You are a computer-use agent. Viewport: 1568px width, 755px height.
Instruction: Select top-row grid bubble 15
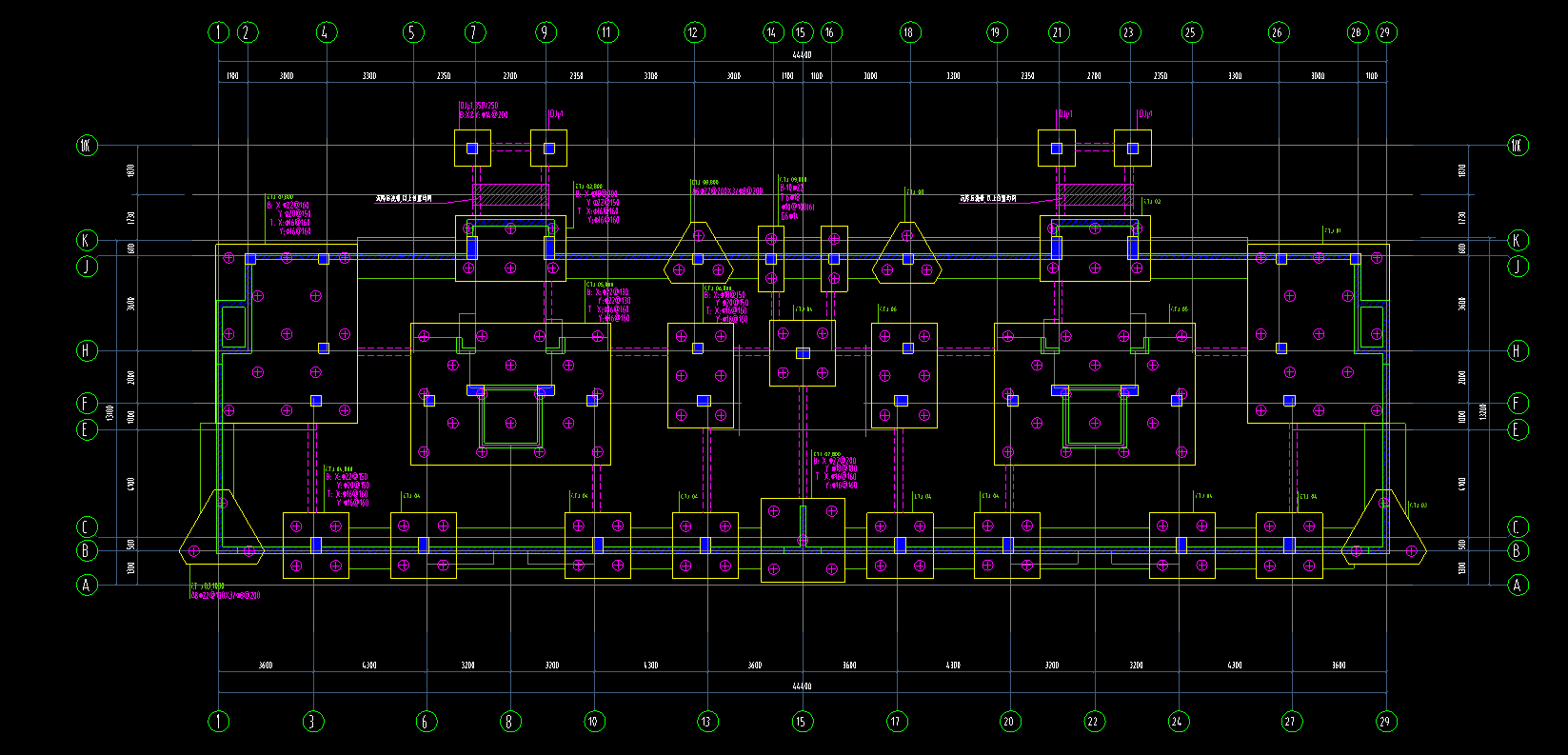[x=802, y=32]
